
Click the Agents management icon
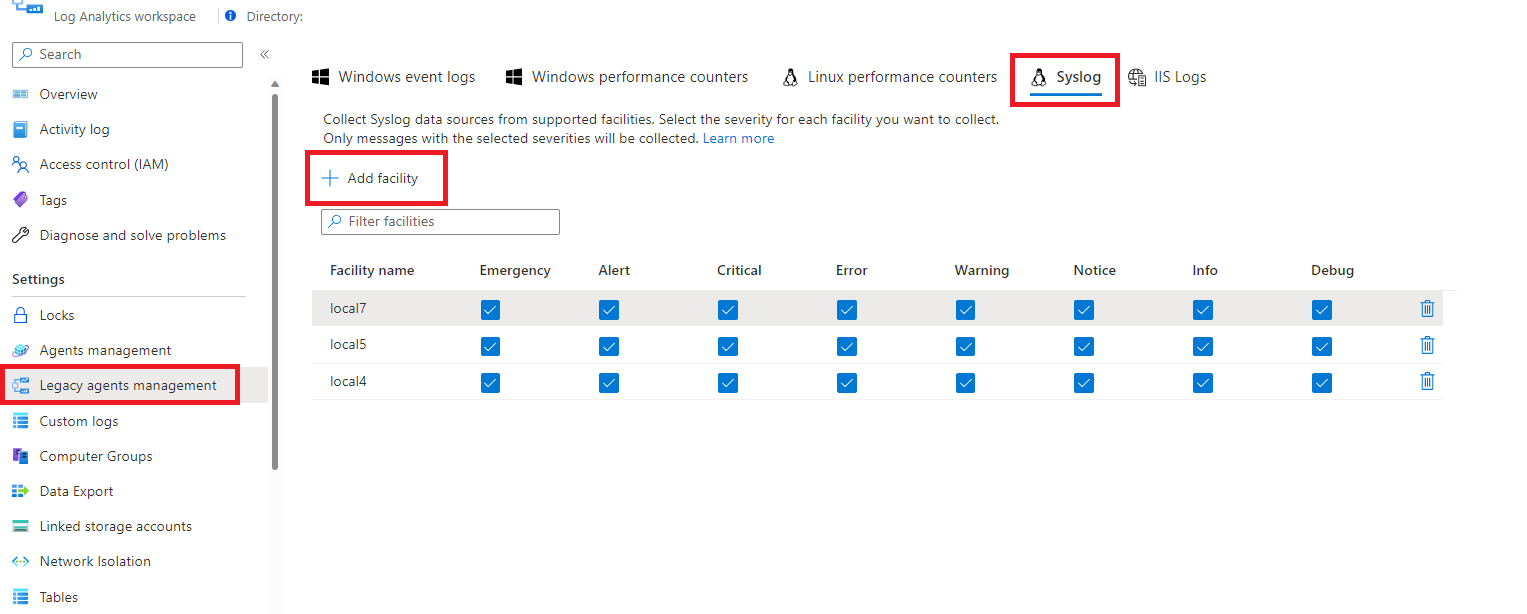click(x=20, y=350)
